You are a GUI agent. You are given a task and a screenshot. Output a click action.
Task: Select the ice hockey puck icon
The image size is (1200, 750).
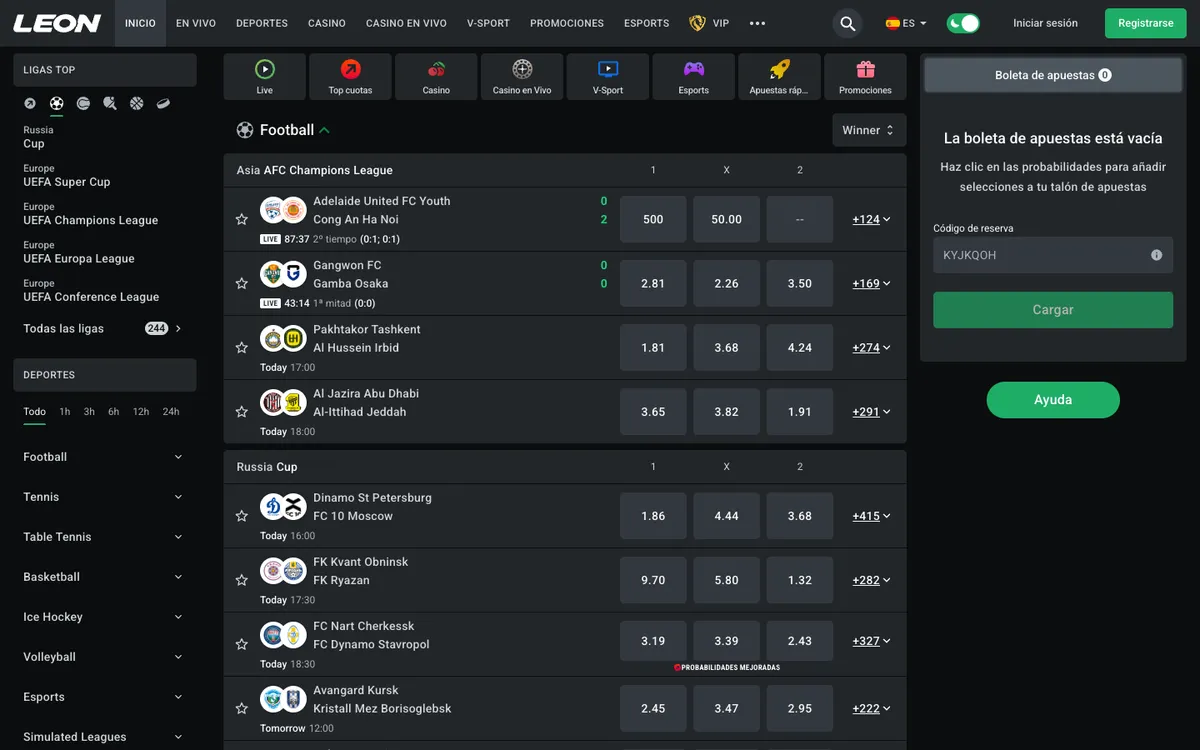[163, 103]
